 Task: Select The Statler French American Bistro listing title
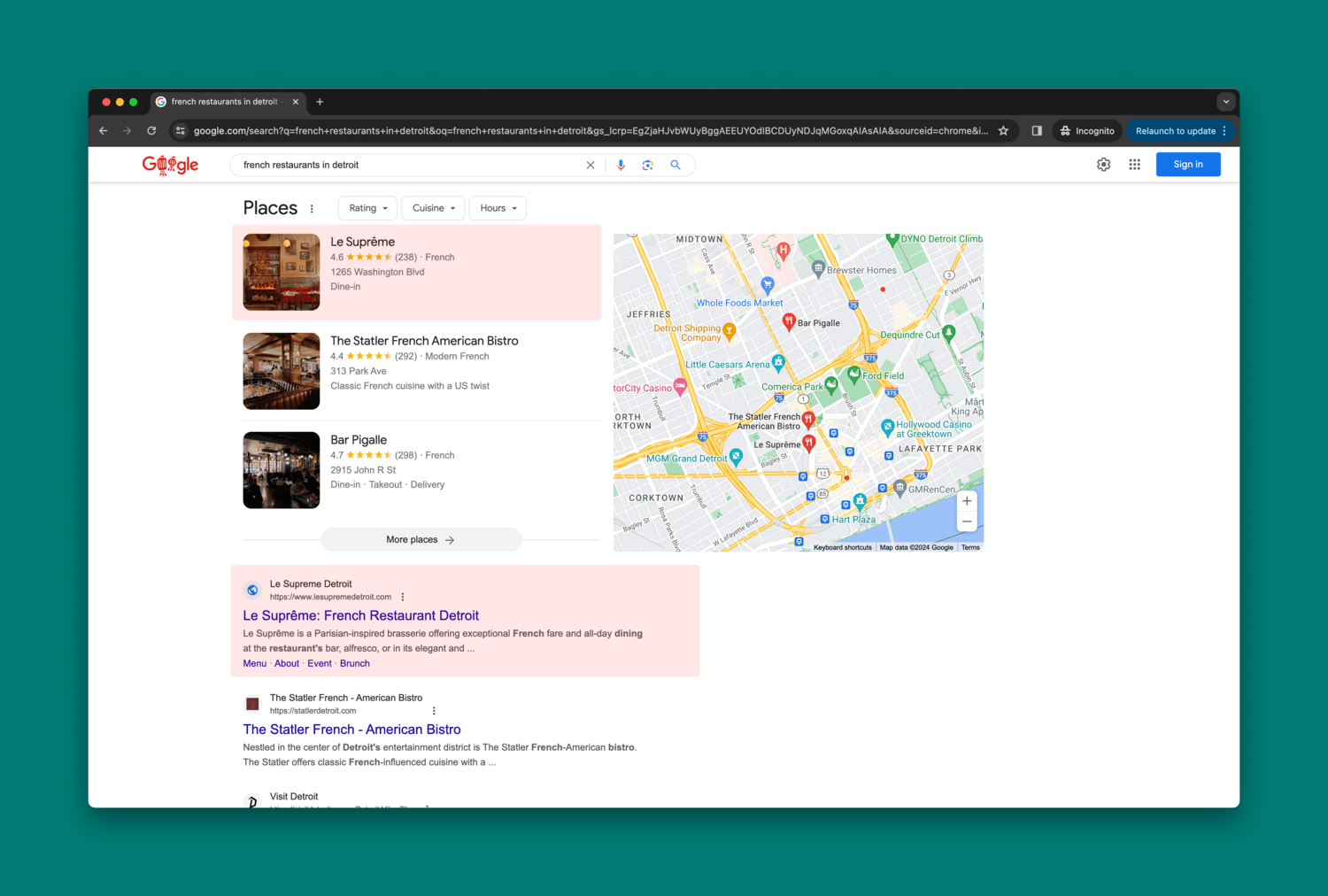click(x=425, y=341)
